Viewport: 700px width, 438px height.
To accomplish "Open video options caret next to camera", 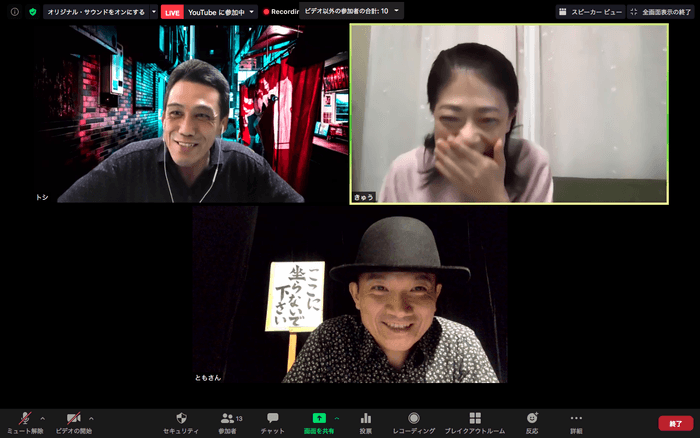I will [x=91, y=419].
